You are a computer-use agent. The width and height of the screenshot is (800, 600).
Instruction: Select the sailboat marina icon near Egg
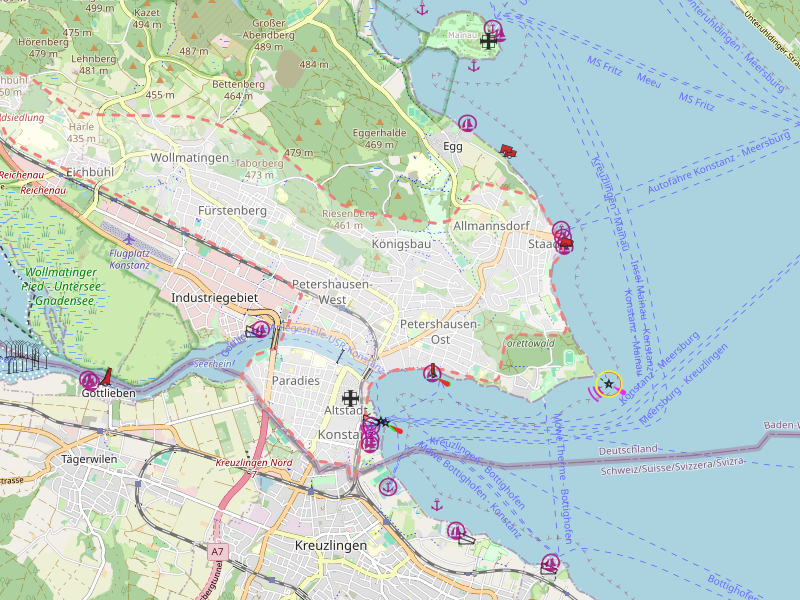(x=466, y=123)
